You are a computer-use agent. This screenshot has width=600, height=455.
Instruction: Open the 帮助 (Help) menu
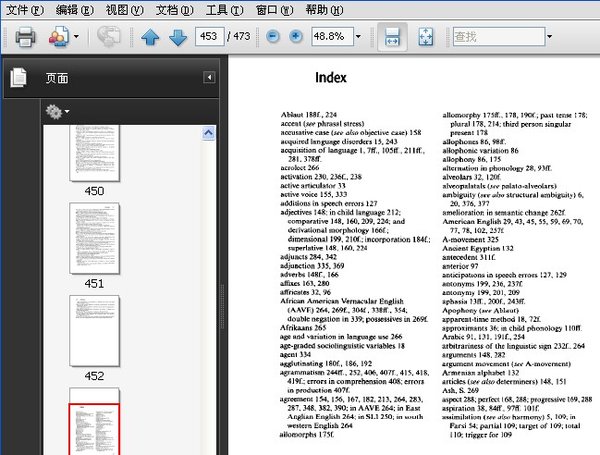pyautogui.click(x=324, y=10)
